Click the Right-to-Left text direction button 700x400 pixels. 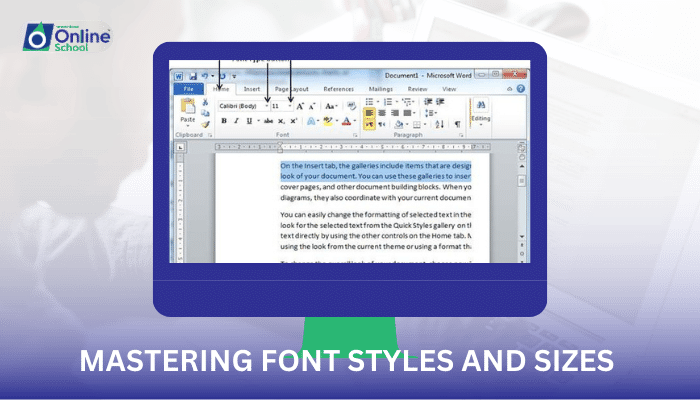382,125
